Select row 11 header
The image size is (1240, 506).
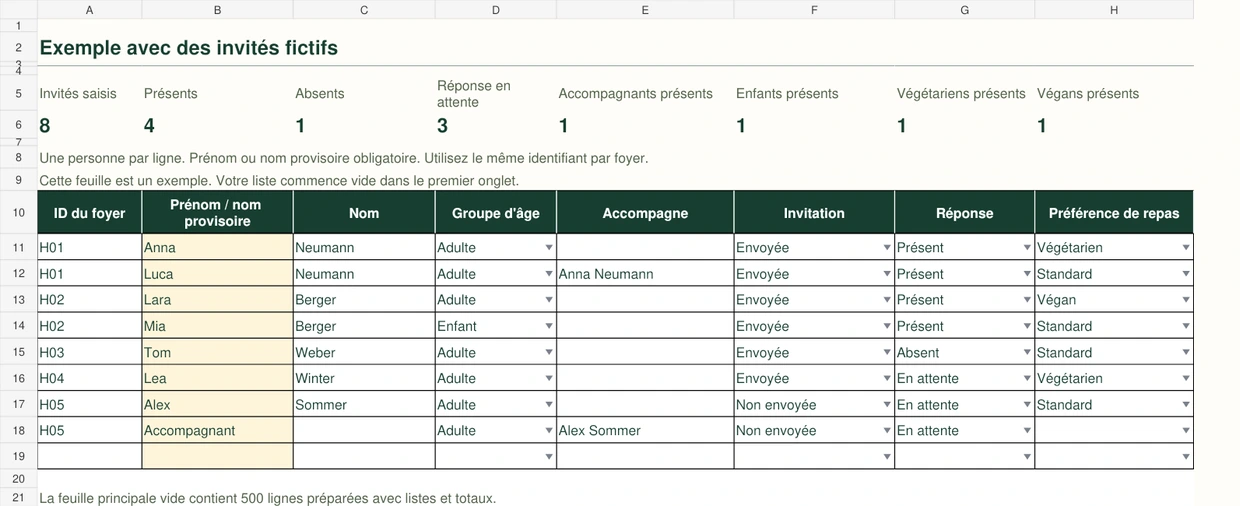18,247
